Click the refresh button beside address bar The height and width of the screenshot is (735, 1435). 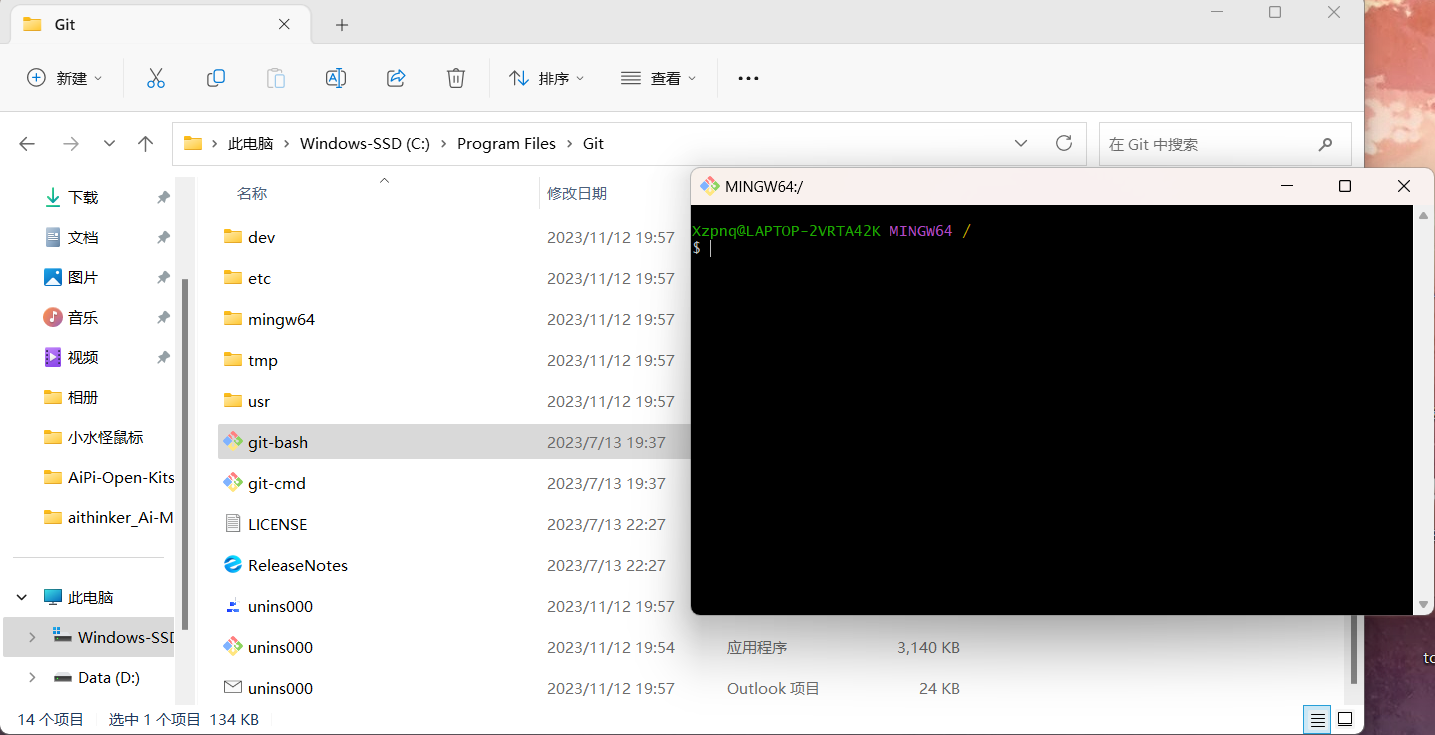pyautogui.click(x=1064, y=143)
